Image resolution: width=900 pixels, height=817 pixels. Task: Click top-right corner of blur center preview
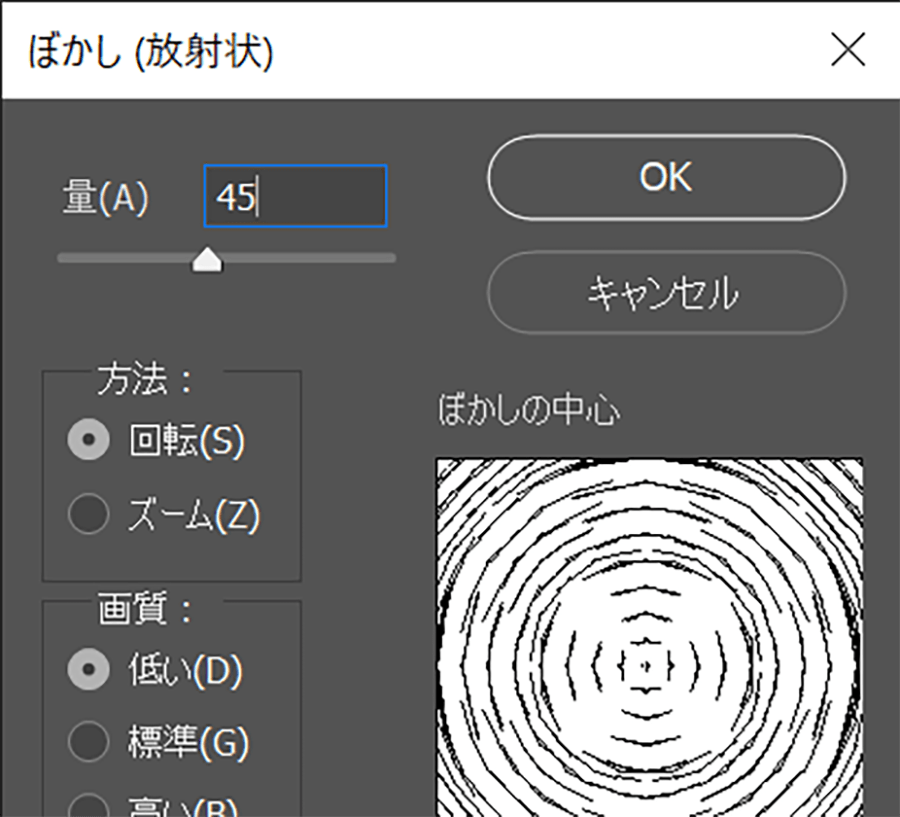point(858,464)
